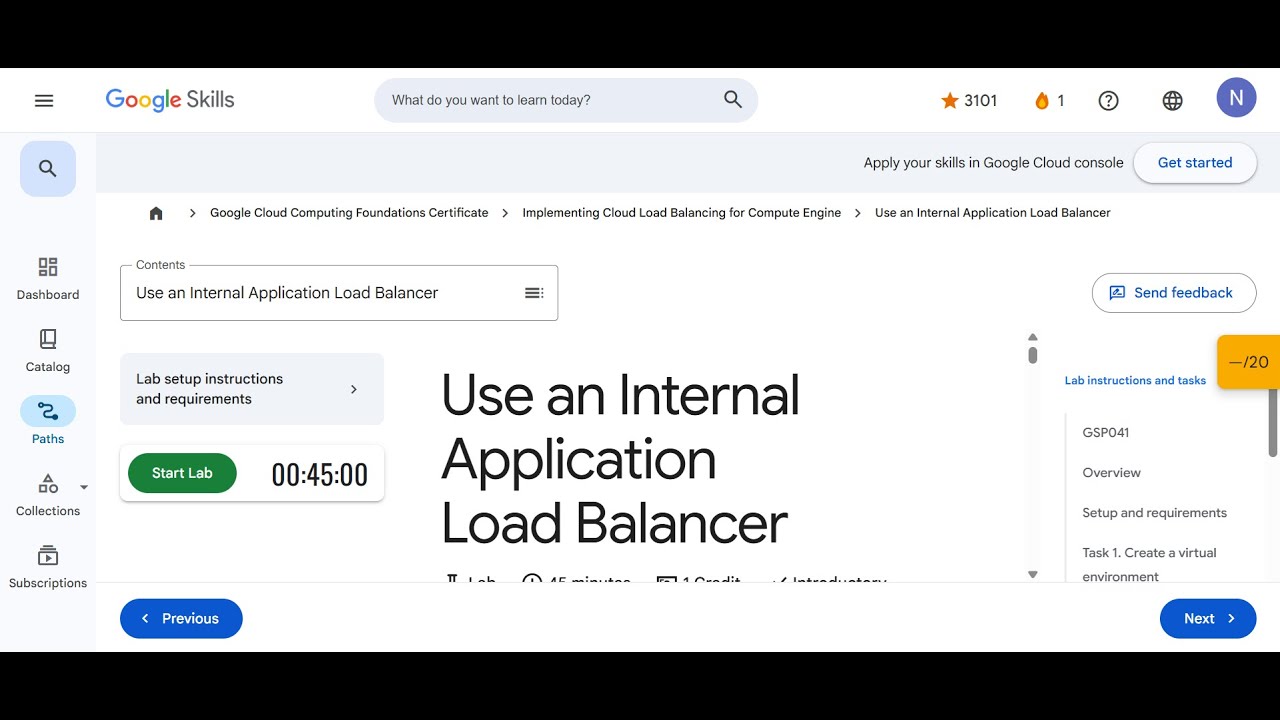Click the Send feedback button

[1174, 293]
